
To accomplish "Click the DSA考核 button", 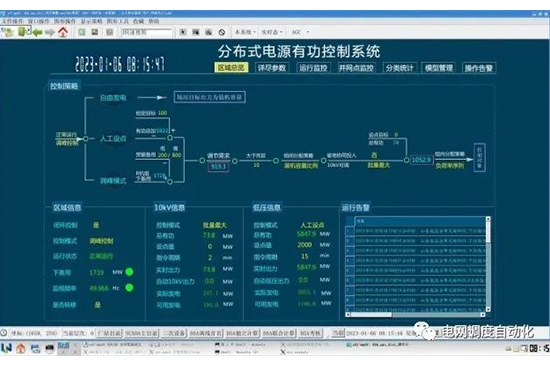I will [310, 333].
